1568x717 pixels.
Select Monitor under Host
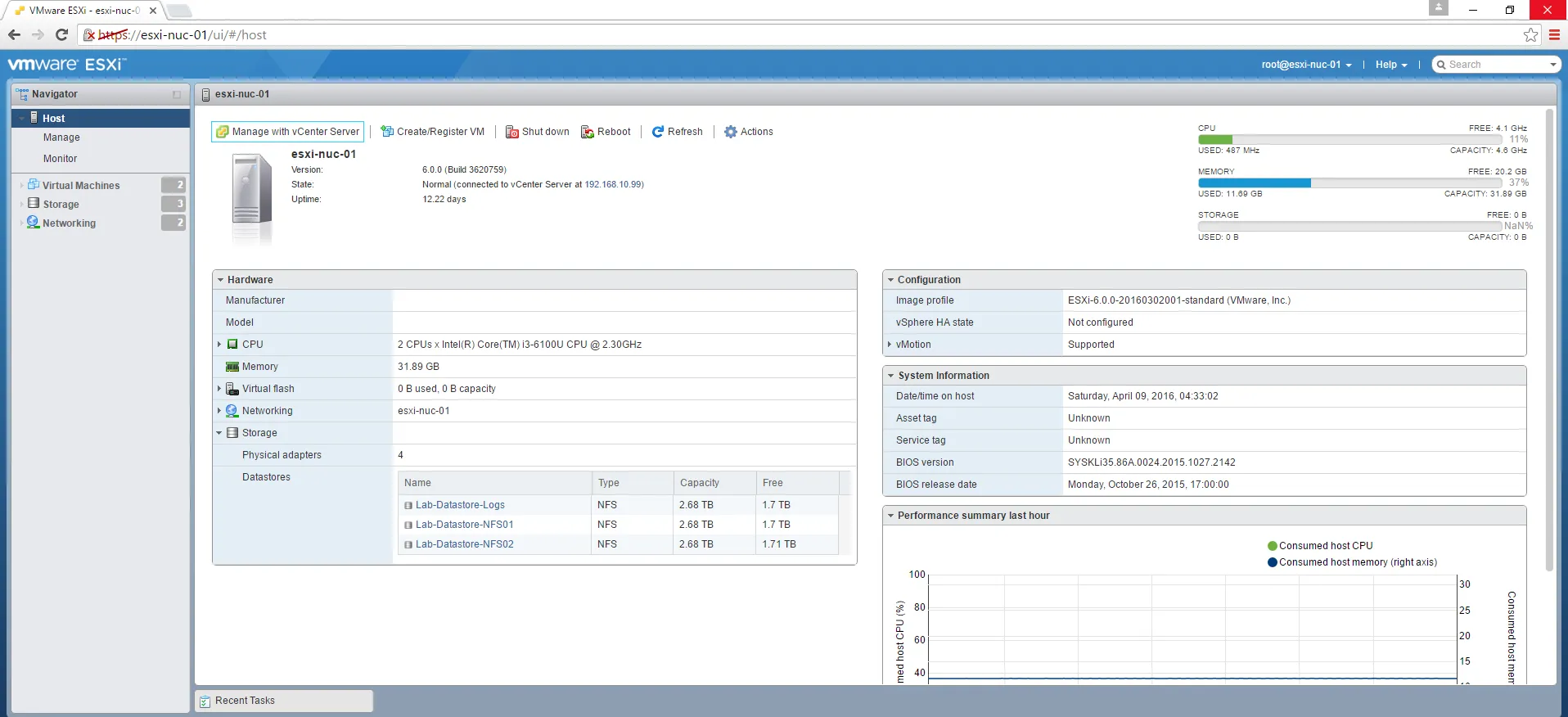[x=60, y=159]
